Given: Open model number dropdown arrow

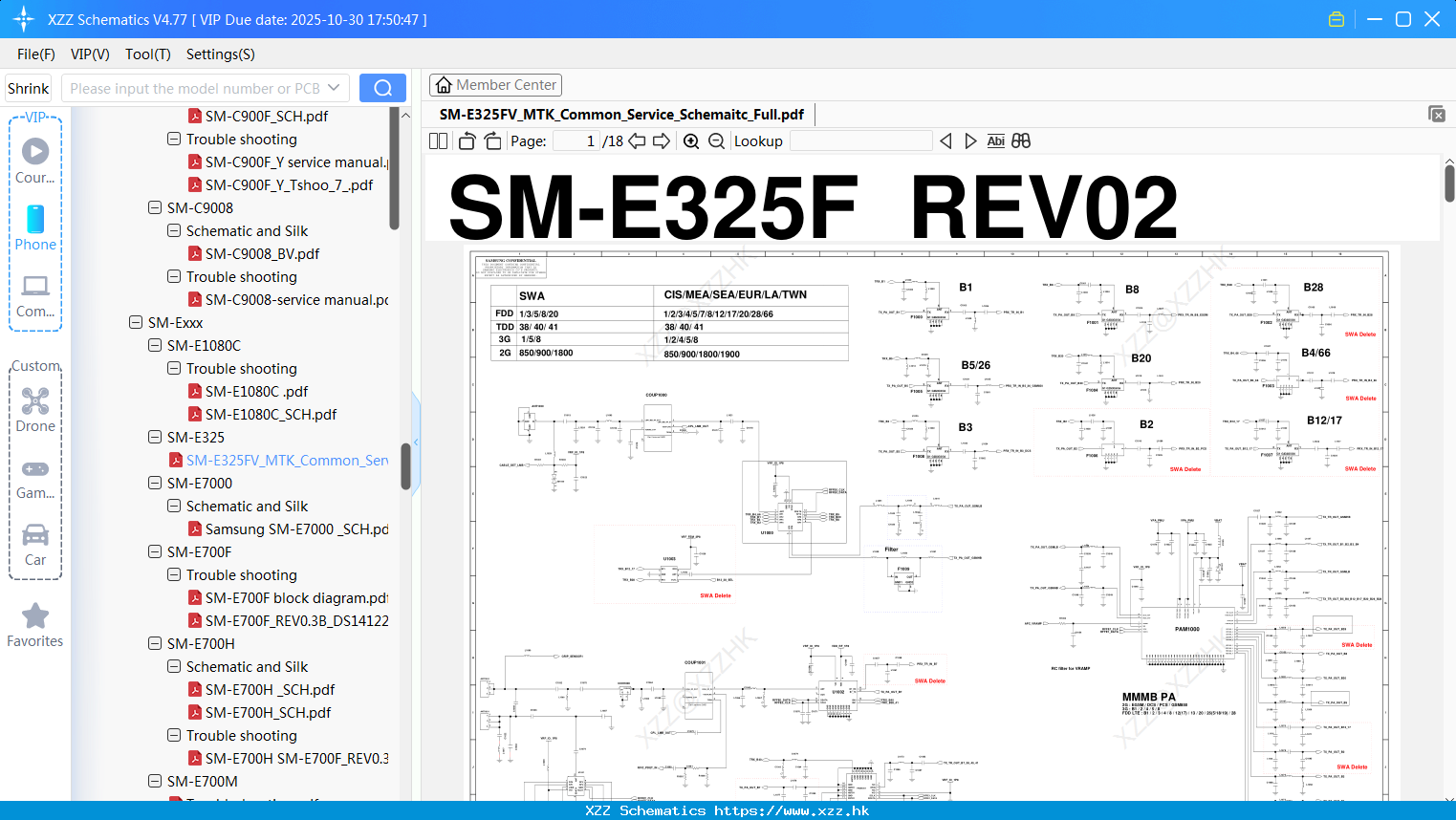Looking at the screenshot, I should point(334,88).
